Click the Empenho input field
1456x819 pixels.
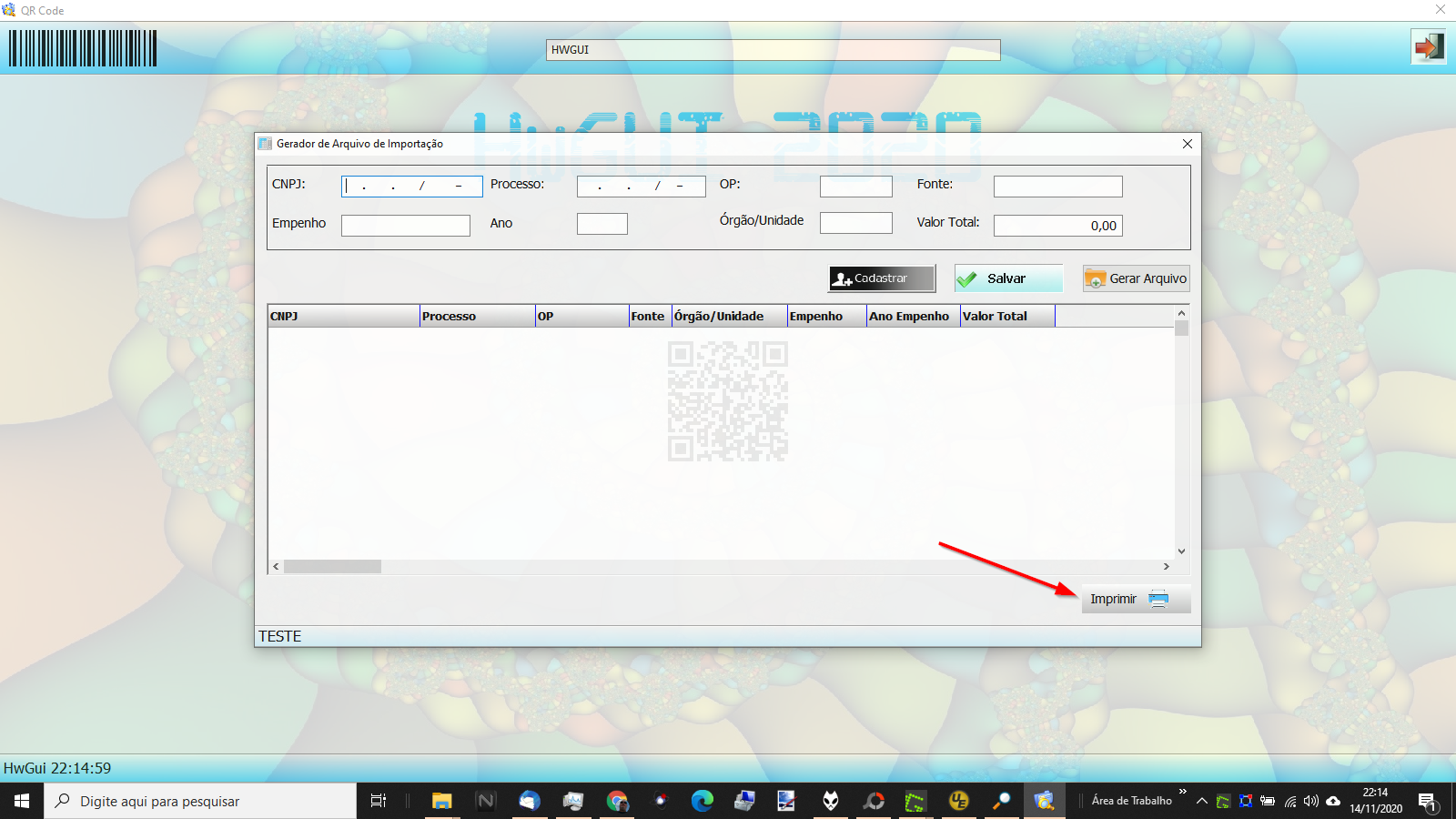click(406, 226)
